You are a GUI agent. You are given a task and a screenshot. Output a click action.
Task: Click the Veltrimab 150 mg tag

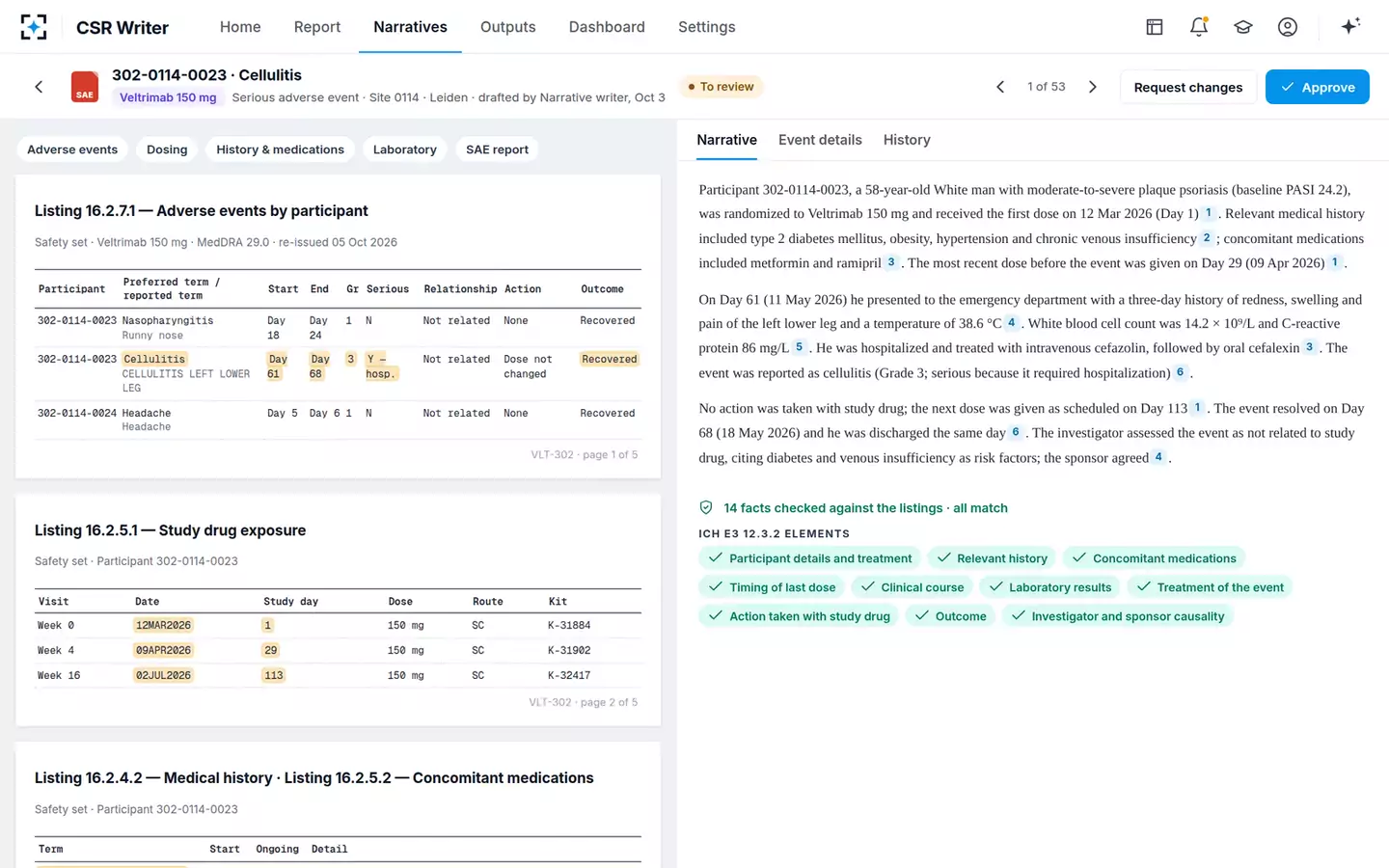[168, 97]
